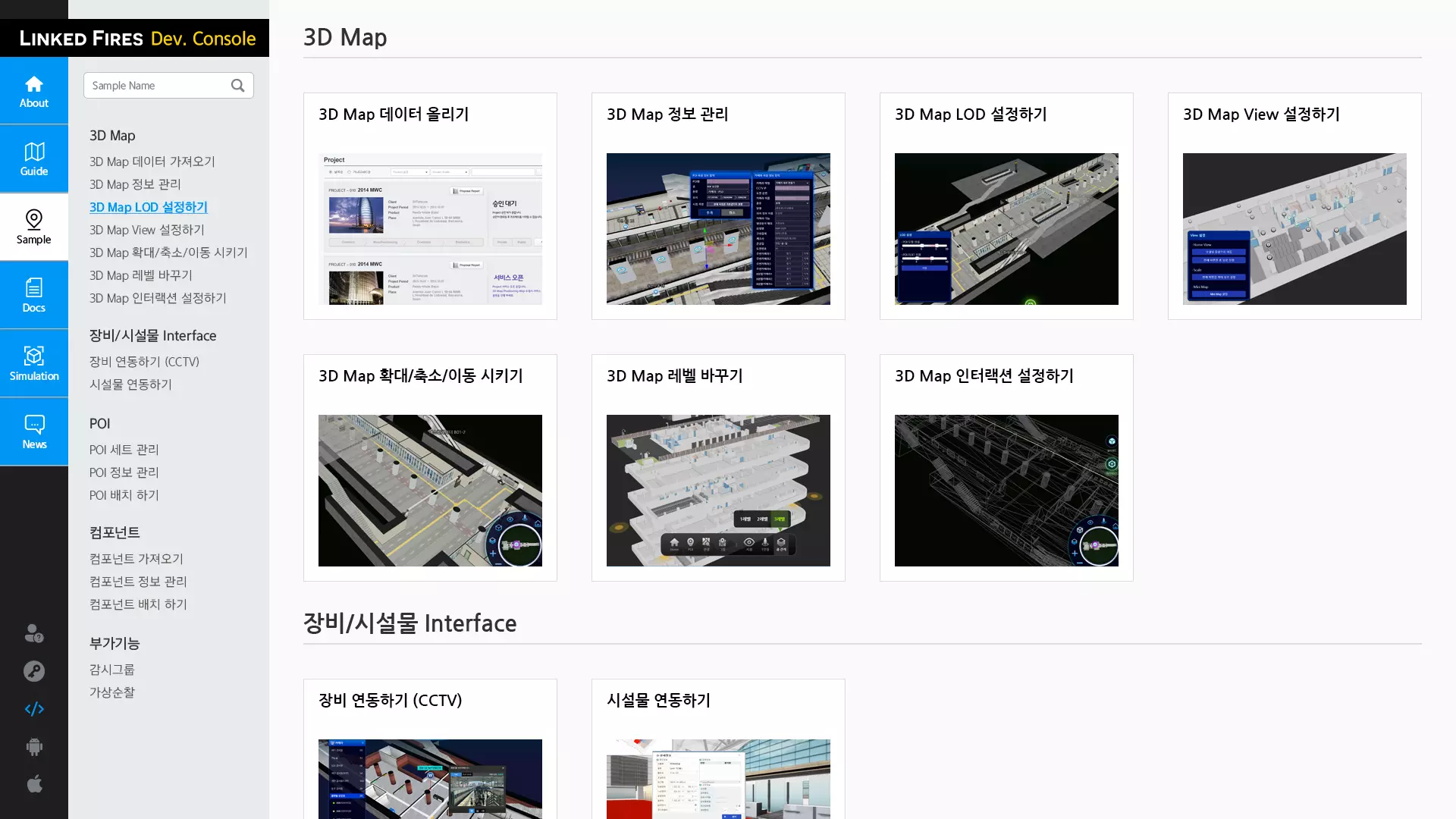Click the About icon in sidebar
The height and width of the screenshot is (819, 1456).
34,91
